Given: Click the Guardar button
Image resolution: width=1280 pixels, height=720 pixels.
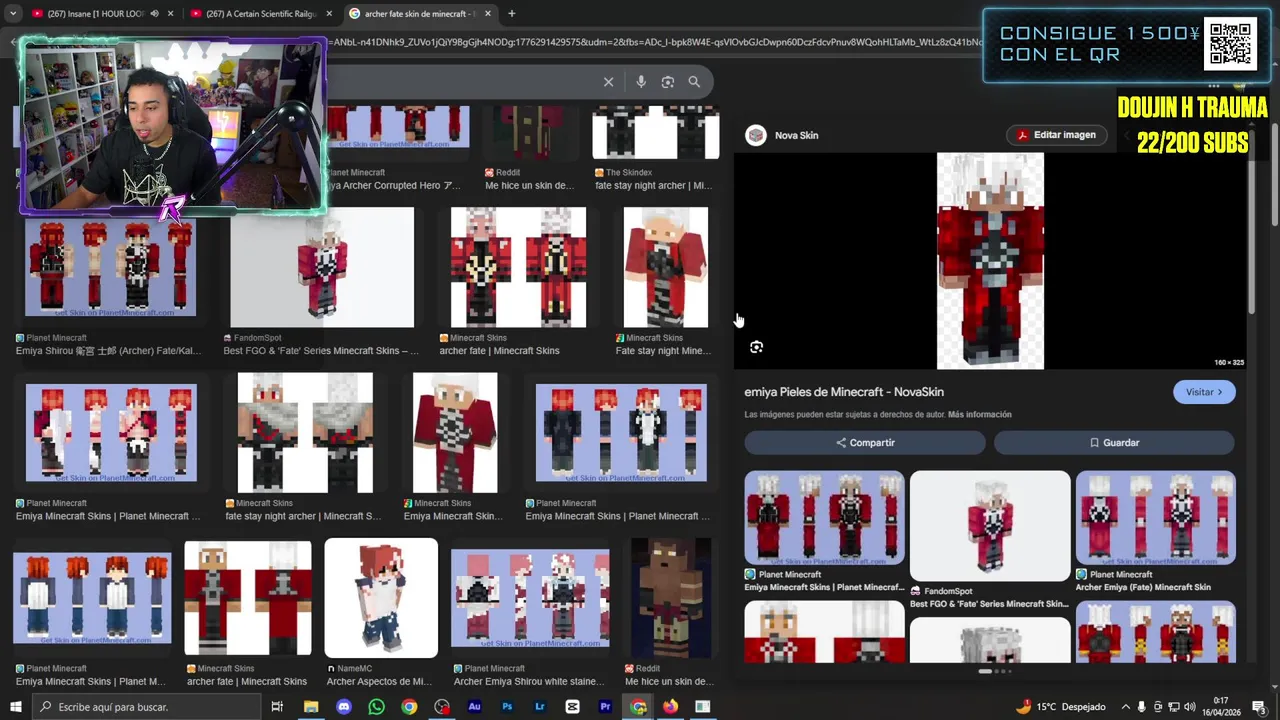Looking at the screenshot, I should (x=1114, y=442).
